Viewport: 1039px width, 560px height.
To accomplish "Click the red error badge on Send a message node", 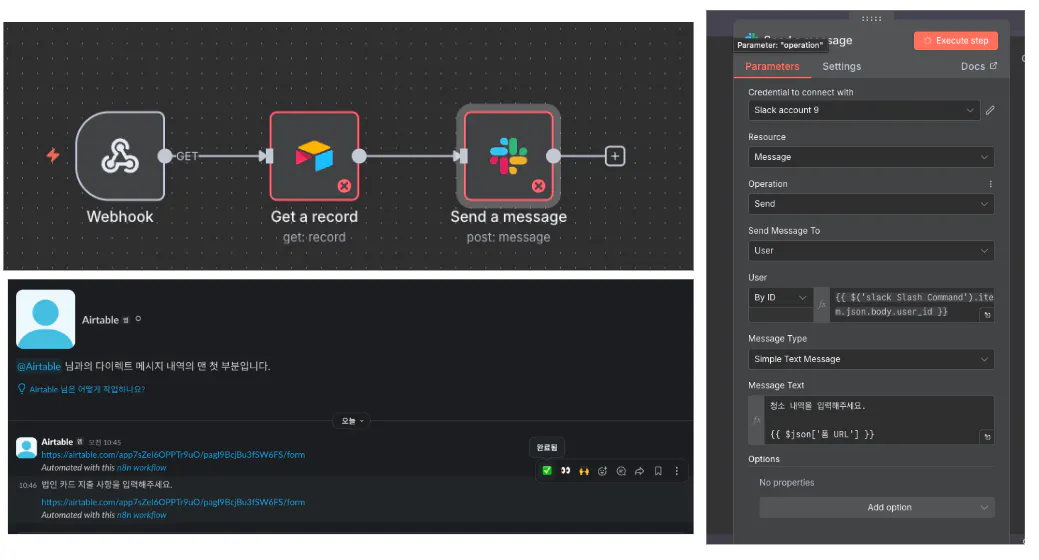I will tap(538, 186).
